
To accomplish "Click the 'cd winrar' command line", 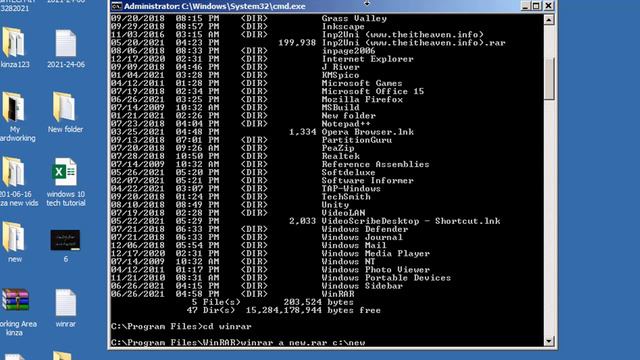I will click(x=181, y=327).
